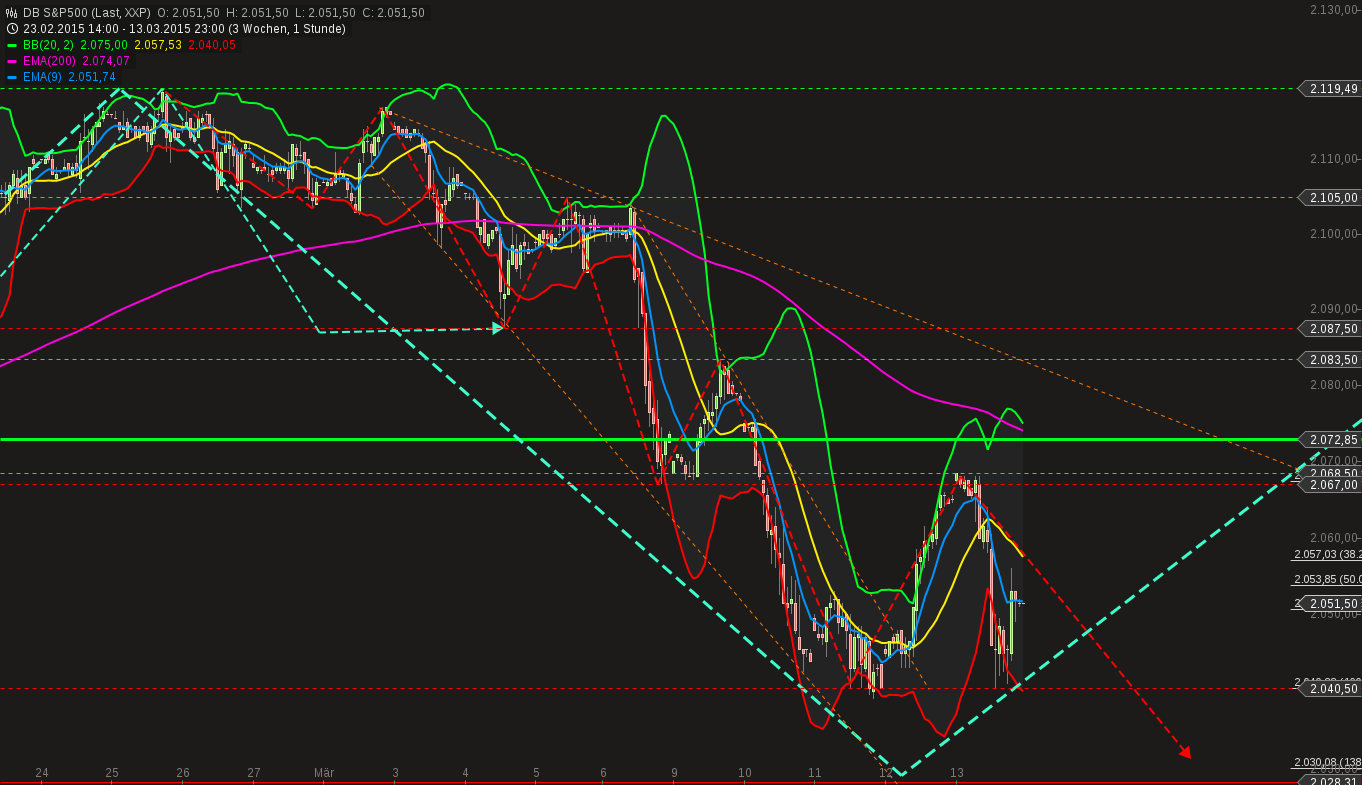This screenshot has width=1362, height=785.
Task: Select the EMA(200) indicator label
Action: click(50, 61)
